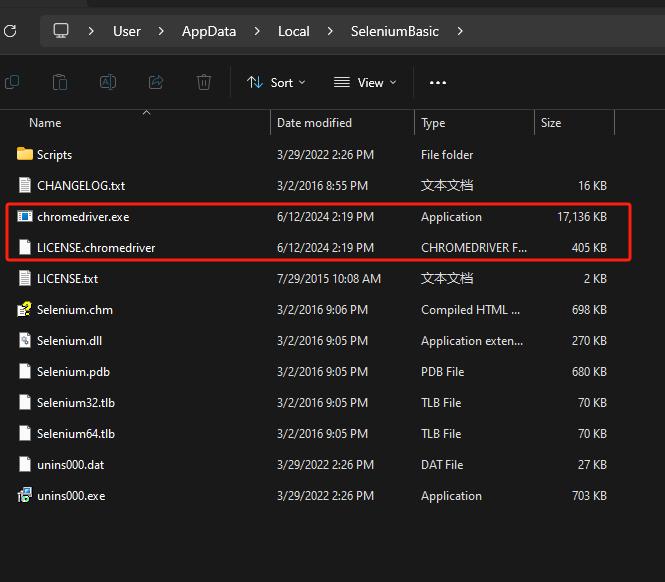Click the Share icon in toolbar
This screenshot has width=665, height=582.
point(156,82)
